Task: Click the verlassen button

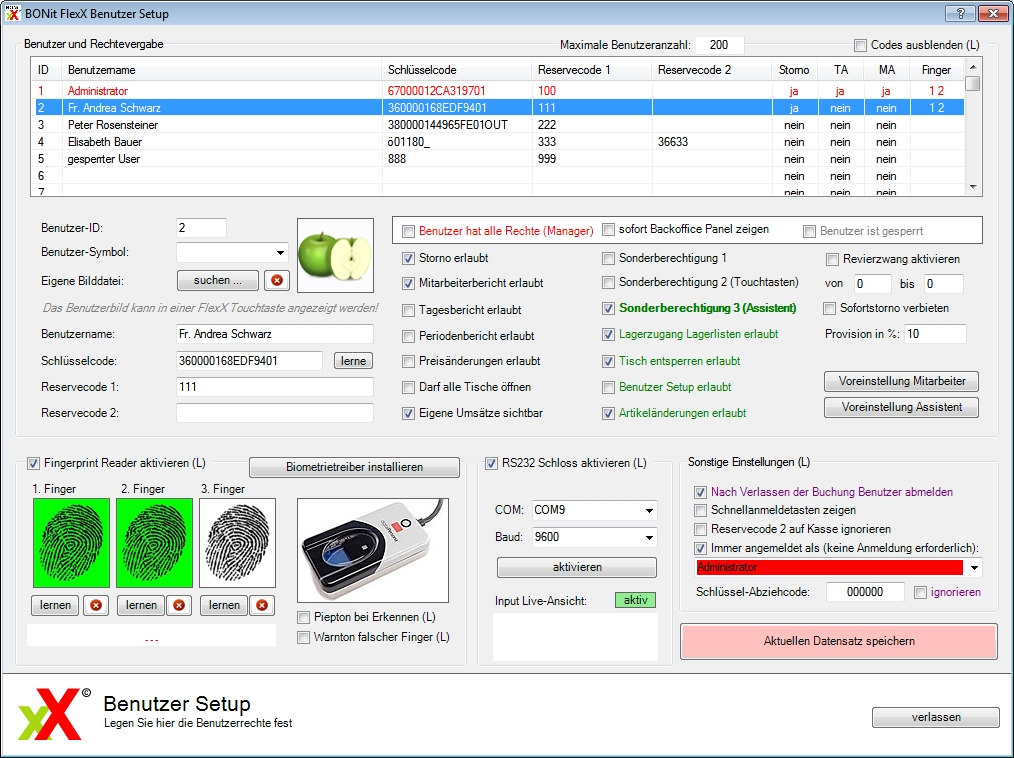Action: (936, 717)
